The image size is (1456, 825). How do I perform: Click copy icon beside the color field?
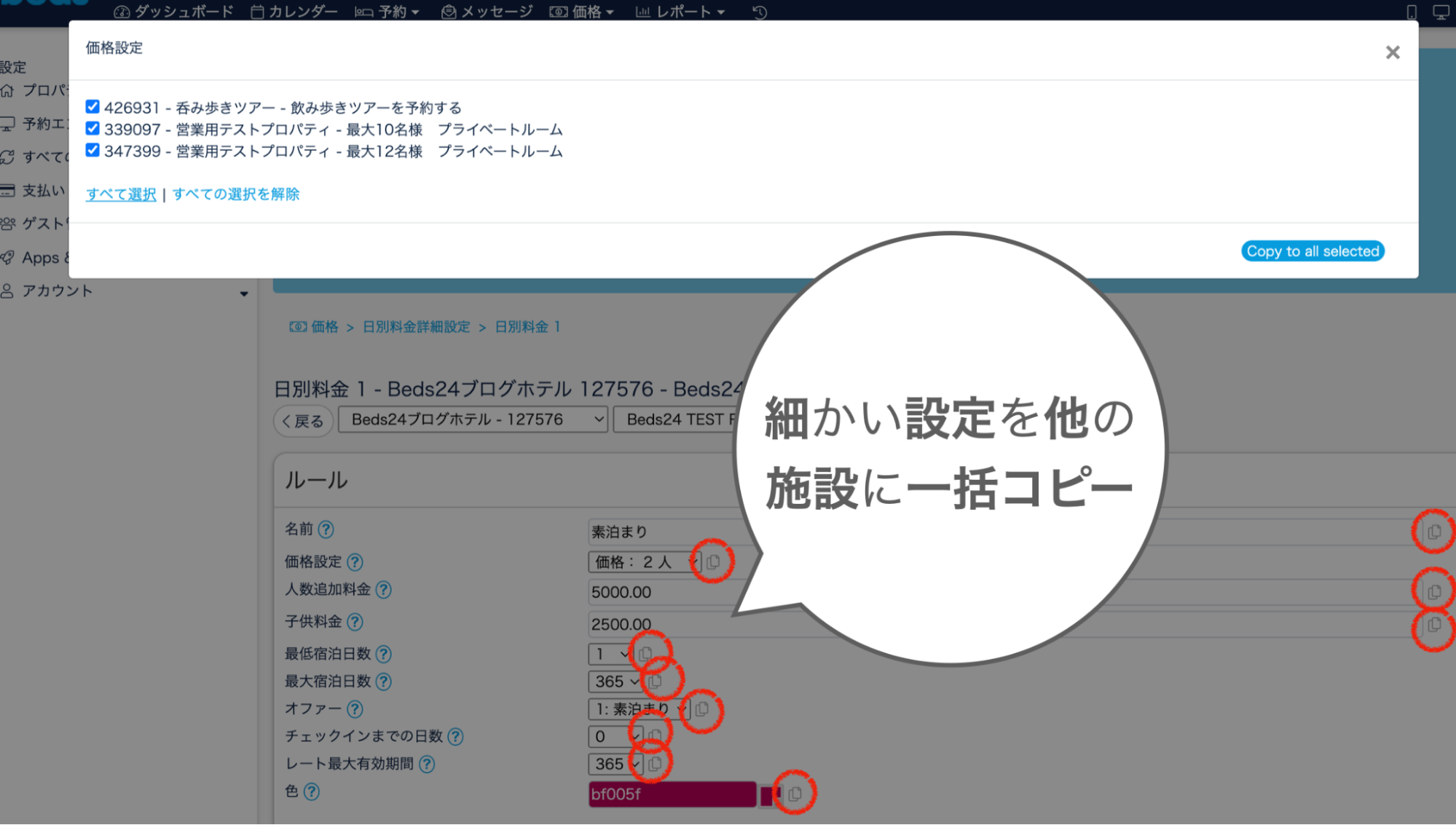(795, 793)
